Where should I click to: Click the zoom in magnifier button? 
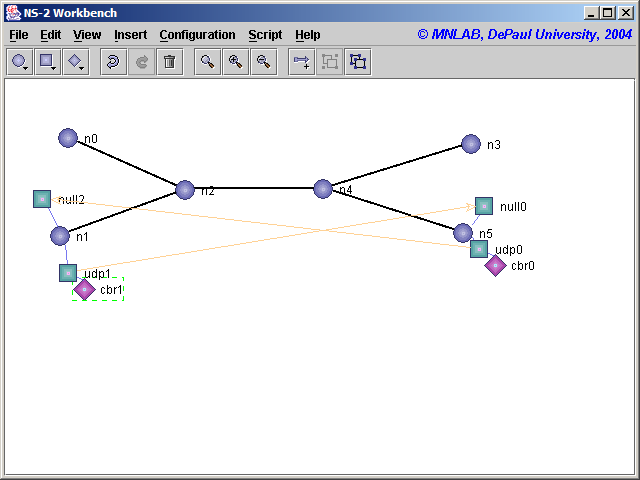[x=236, y=62]
